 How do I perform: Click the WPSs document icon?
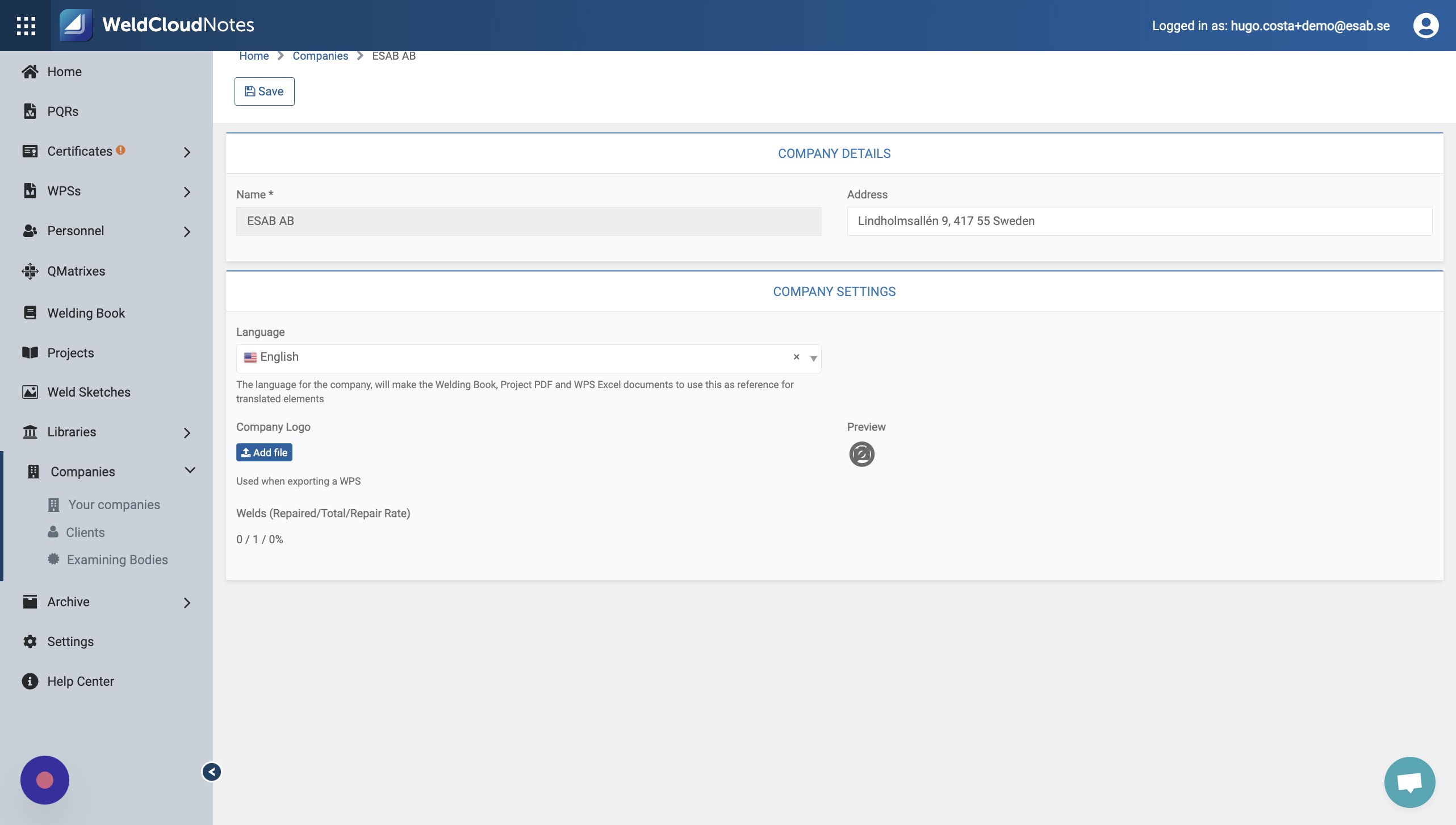click(x=30, y=191)
